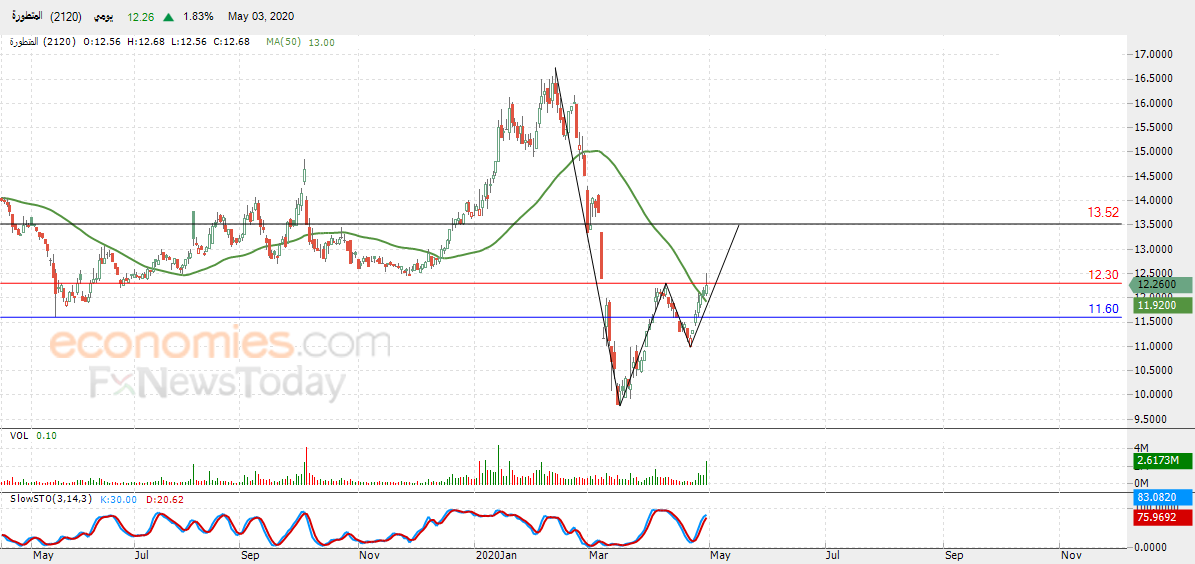Click the 4M volume axis label
The width and height of the screenshot is (1195, 564).
(x=1141, y=447)
